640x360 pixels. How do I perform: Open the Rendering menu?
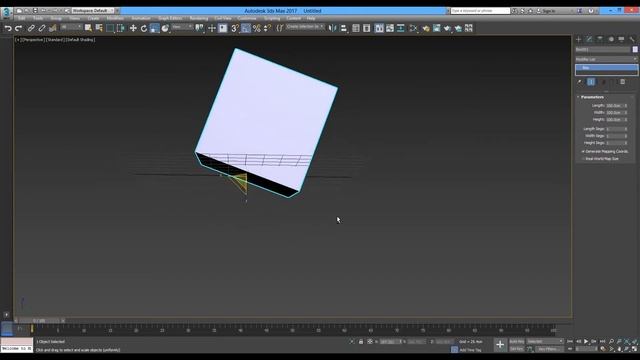pos(199,18)
